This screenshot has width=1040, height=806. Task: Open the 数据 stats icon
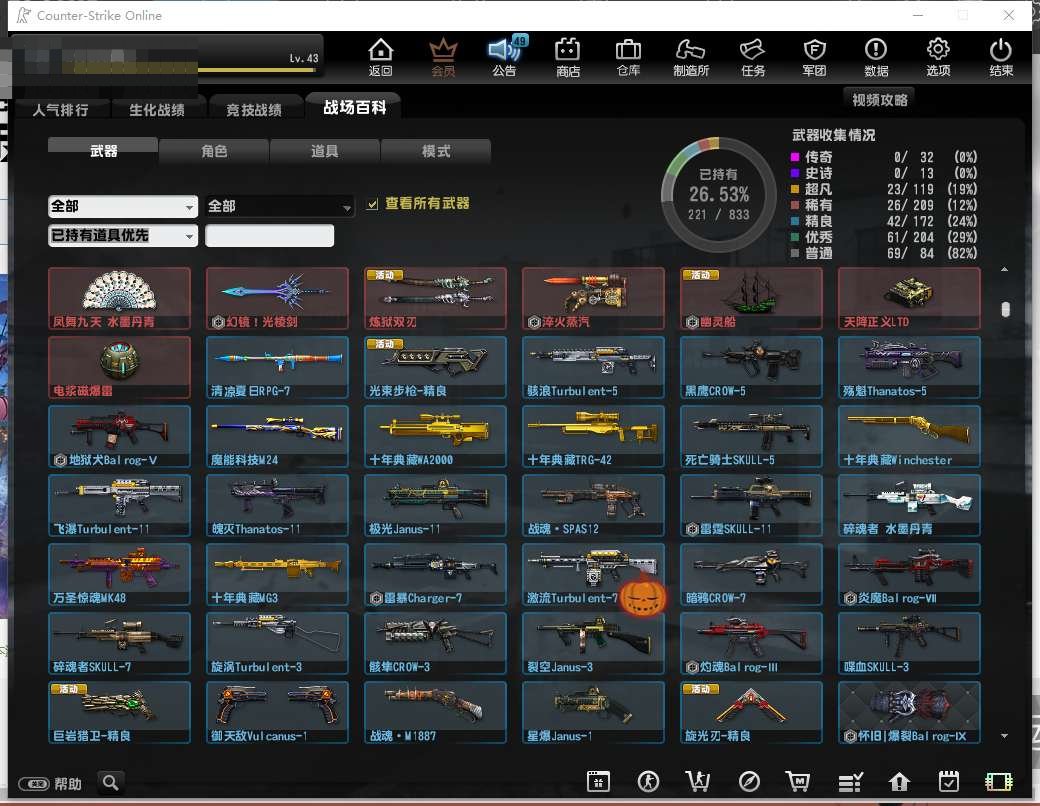[x=876, y=57]
